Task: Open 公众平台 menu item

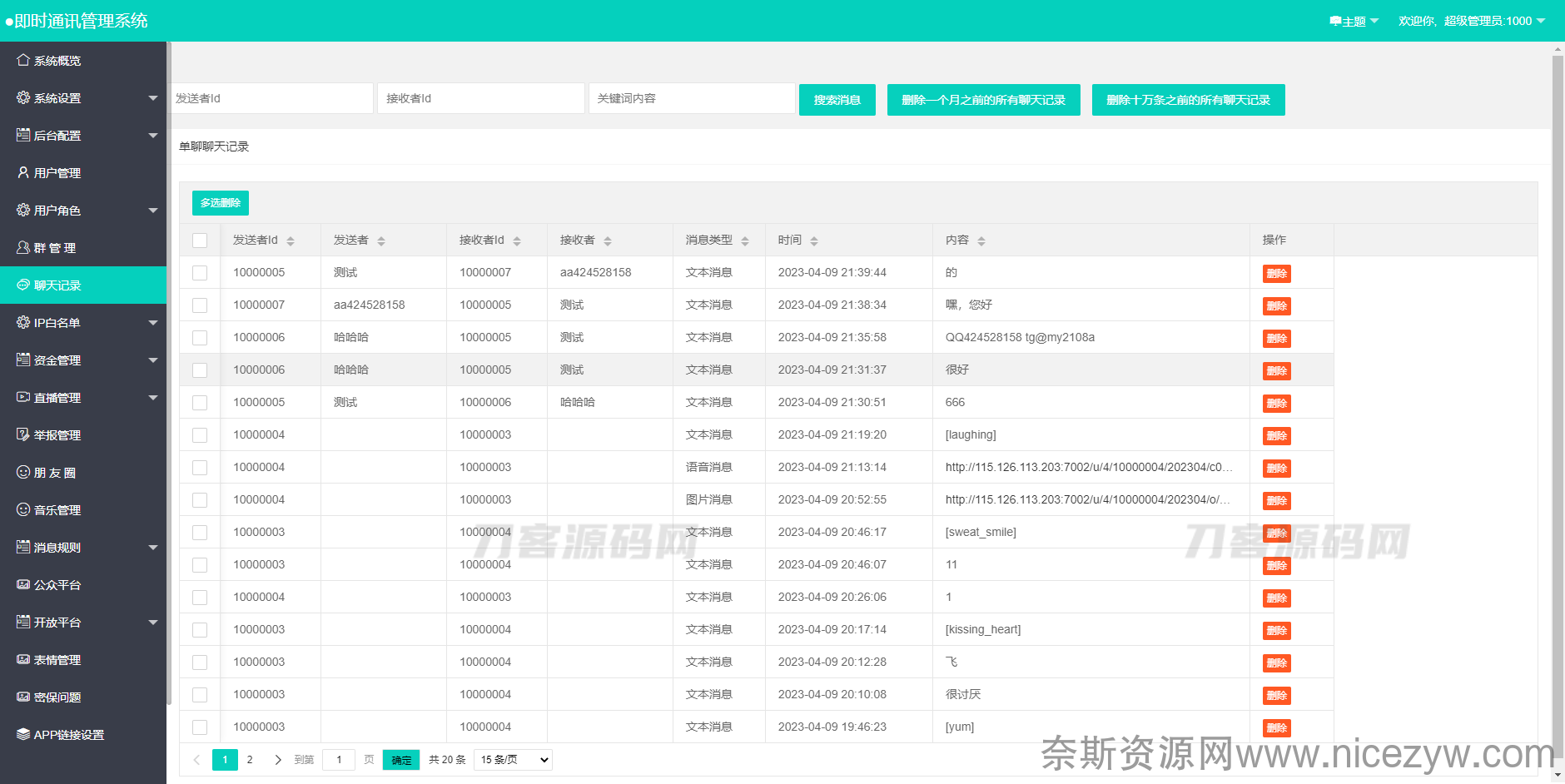Action: (83, 584)
